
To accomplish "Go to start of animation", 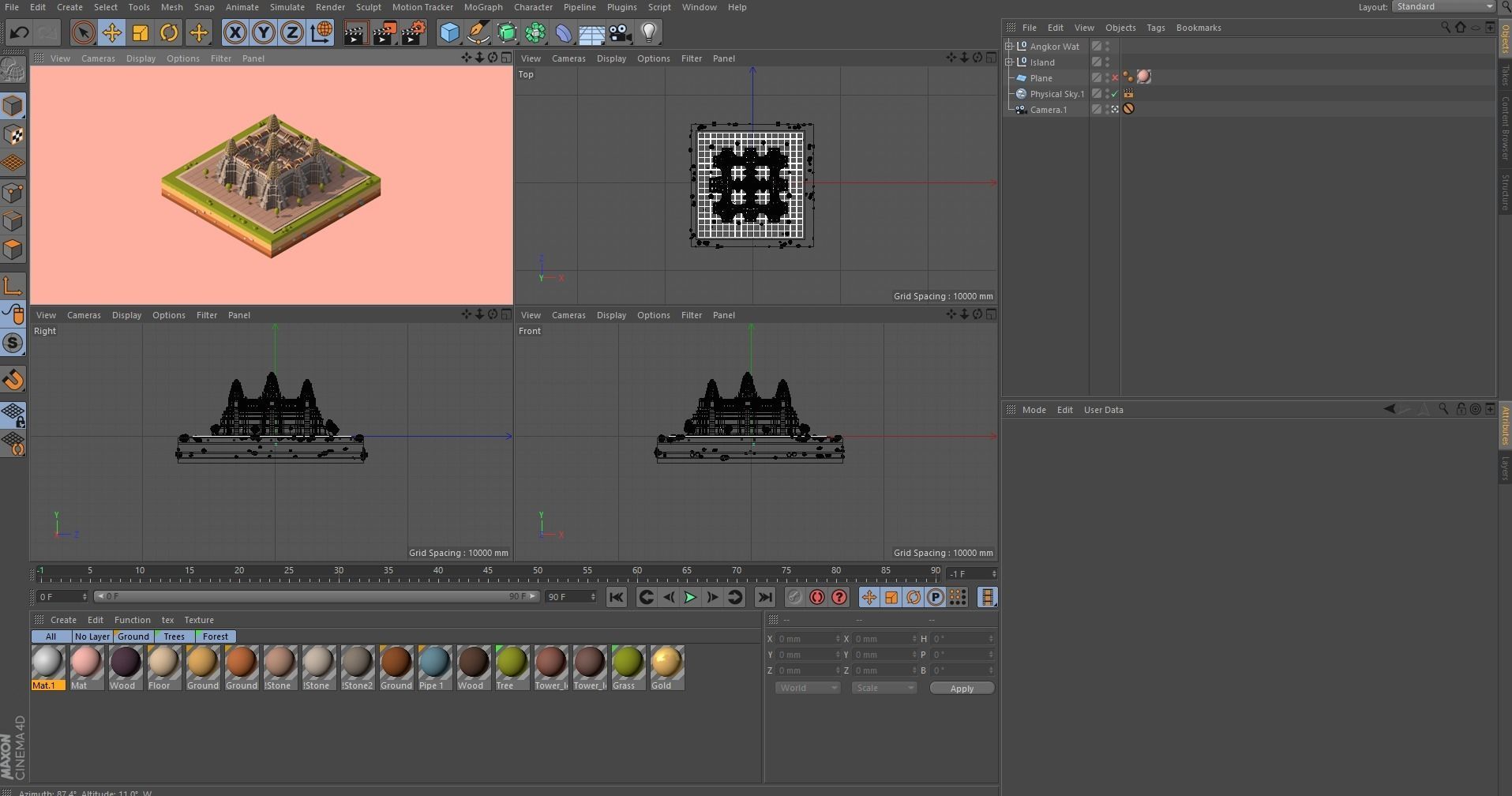I will point(617,597).
